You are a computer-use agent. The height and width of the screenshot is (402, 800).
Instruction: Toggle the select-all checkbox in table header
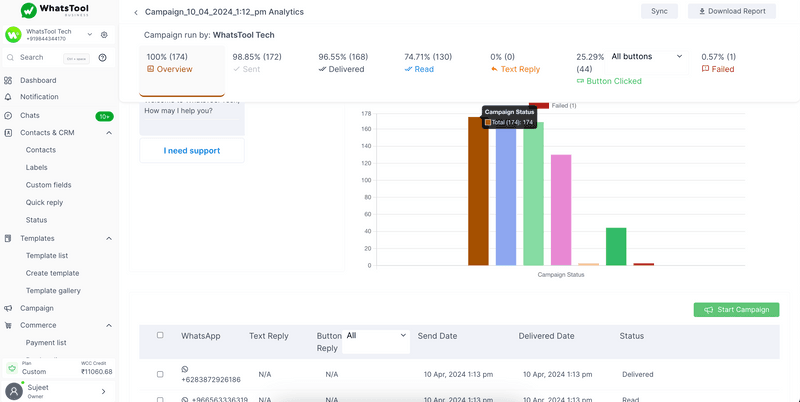(160, 336)
